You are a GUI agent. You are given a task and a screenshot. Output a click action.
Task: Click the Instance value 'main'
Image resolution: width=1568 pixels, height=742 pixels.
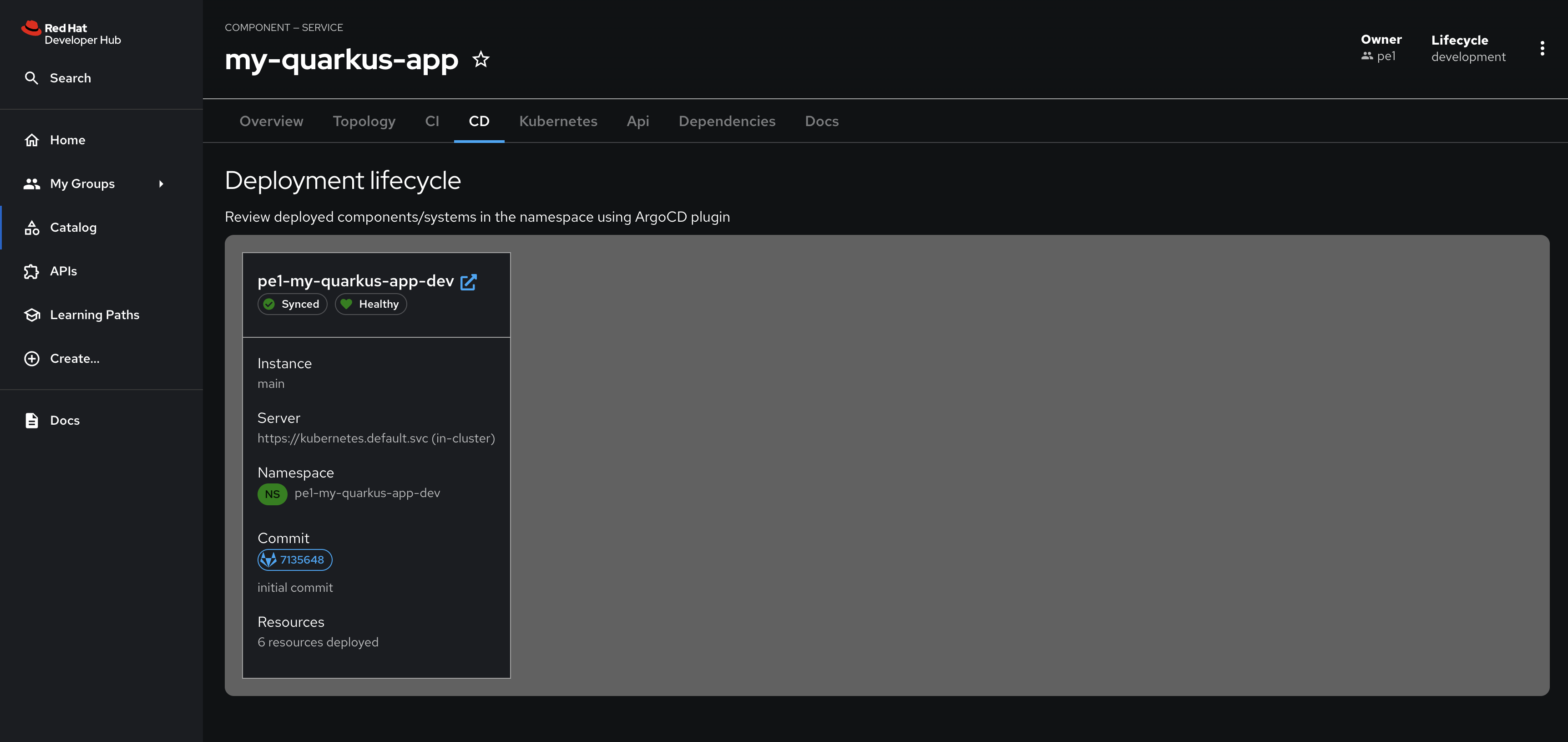pyautogui.click(x=271, y=384)
